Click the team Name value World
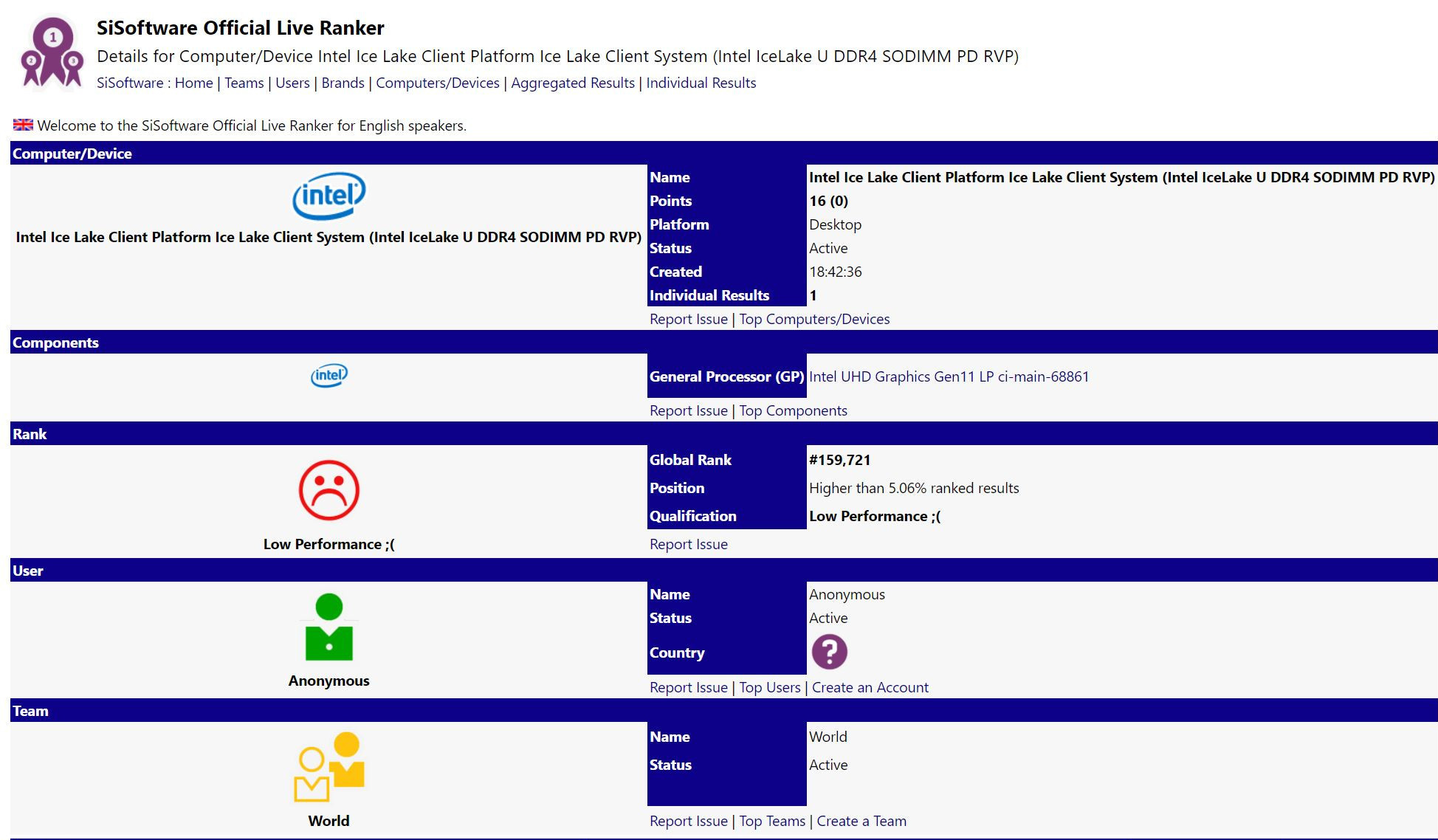The height and width of the screenshot is (840, 1438). click(x=828, y=737)
